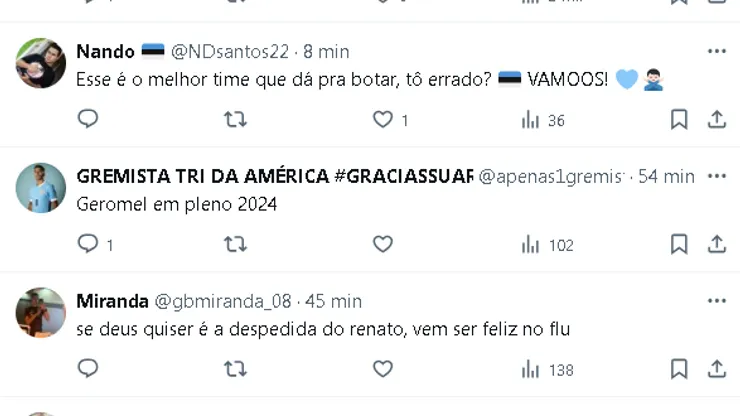This screenshot has width=740, height=416.
Task: Open more options on GREMISTA tweet
Action: (716, 176)
